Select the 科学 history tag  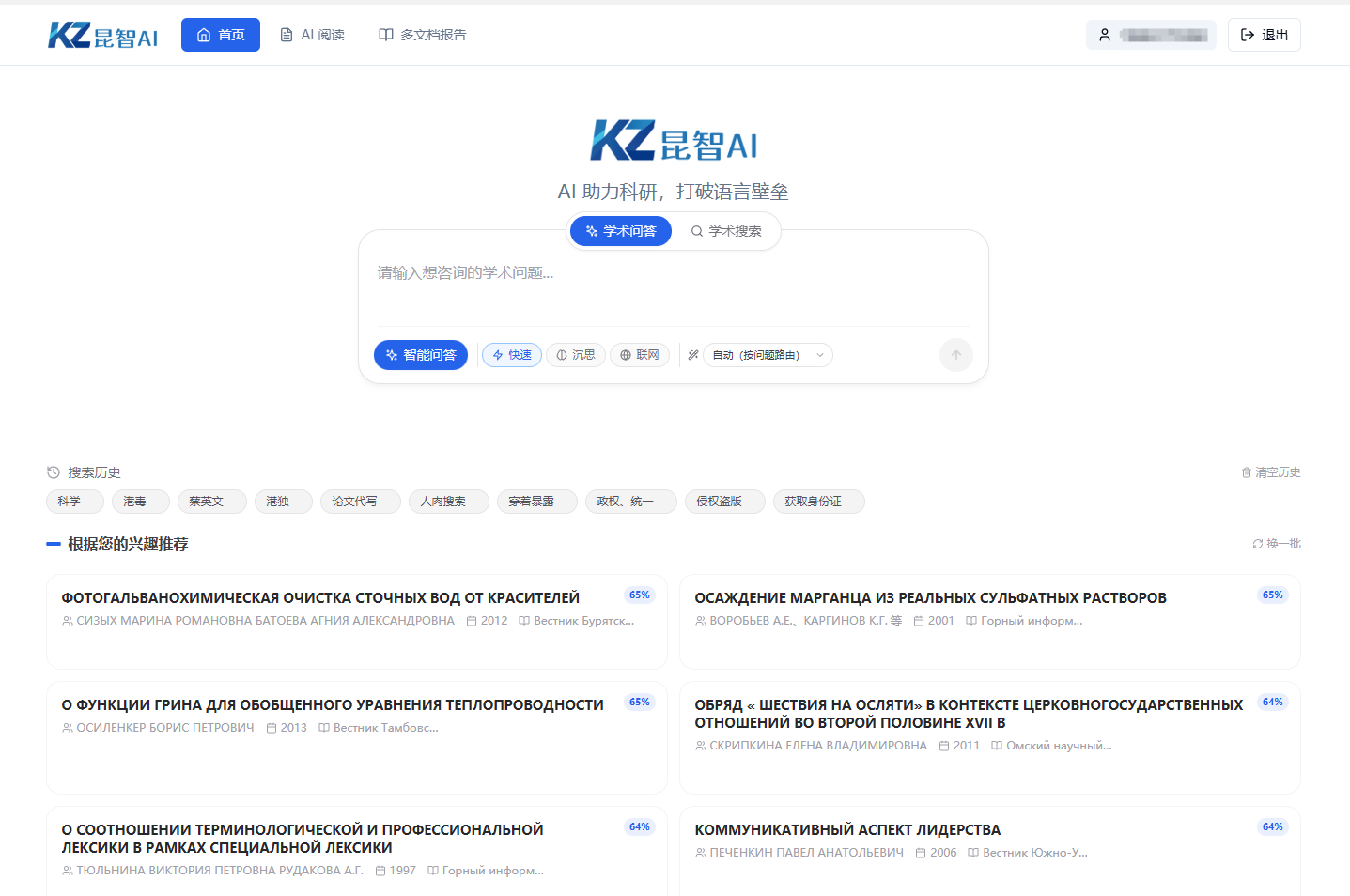click(75, 502)
